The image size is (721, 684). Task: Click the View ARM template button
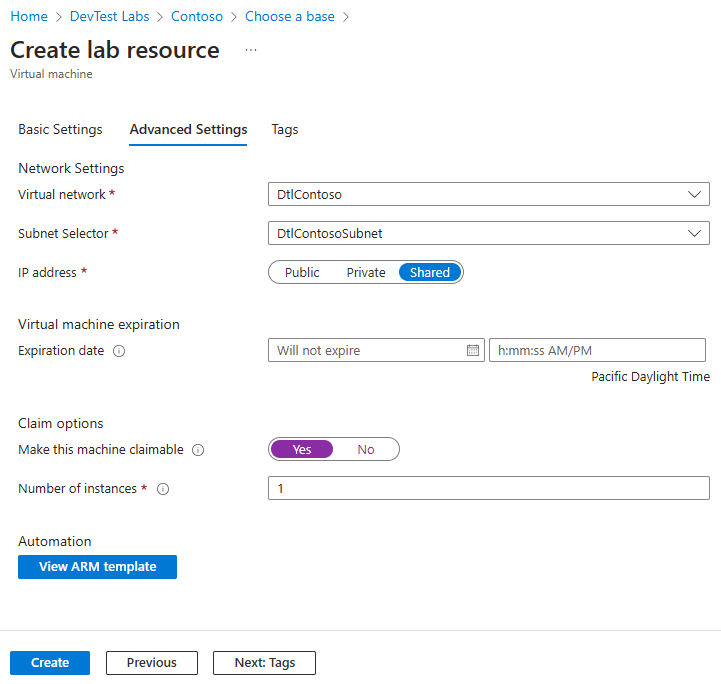tap(97, 567)
